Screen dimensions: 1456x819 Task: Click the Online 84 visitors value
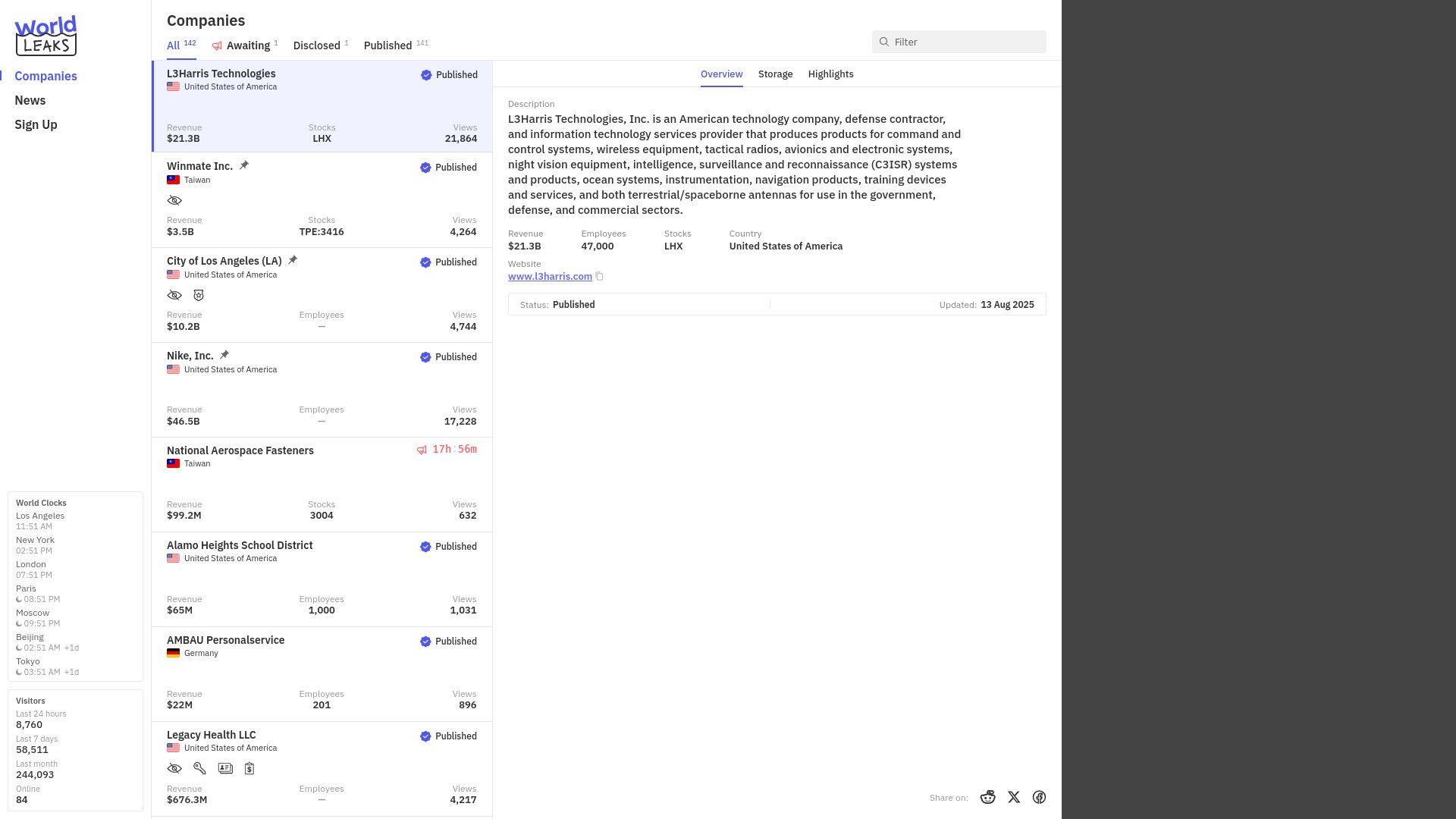(22, 800)
